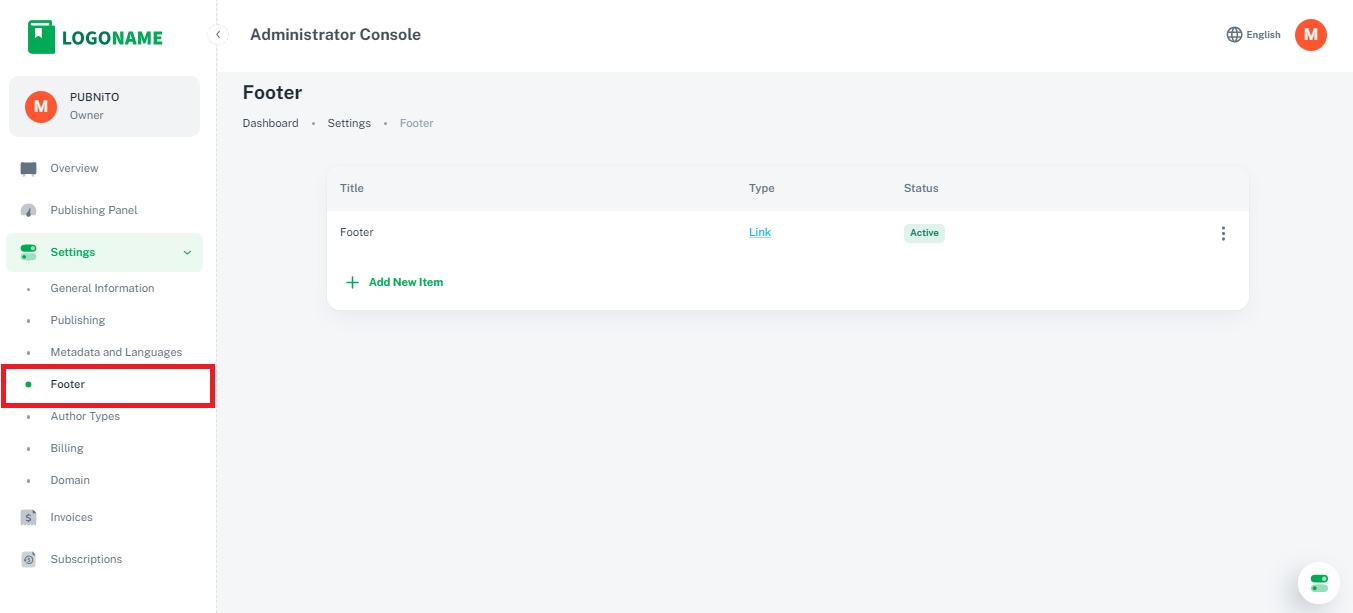The width and height of the screenshot is (1353, 613).
Task: Click the globe language icon
Action: point(1234,35)
